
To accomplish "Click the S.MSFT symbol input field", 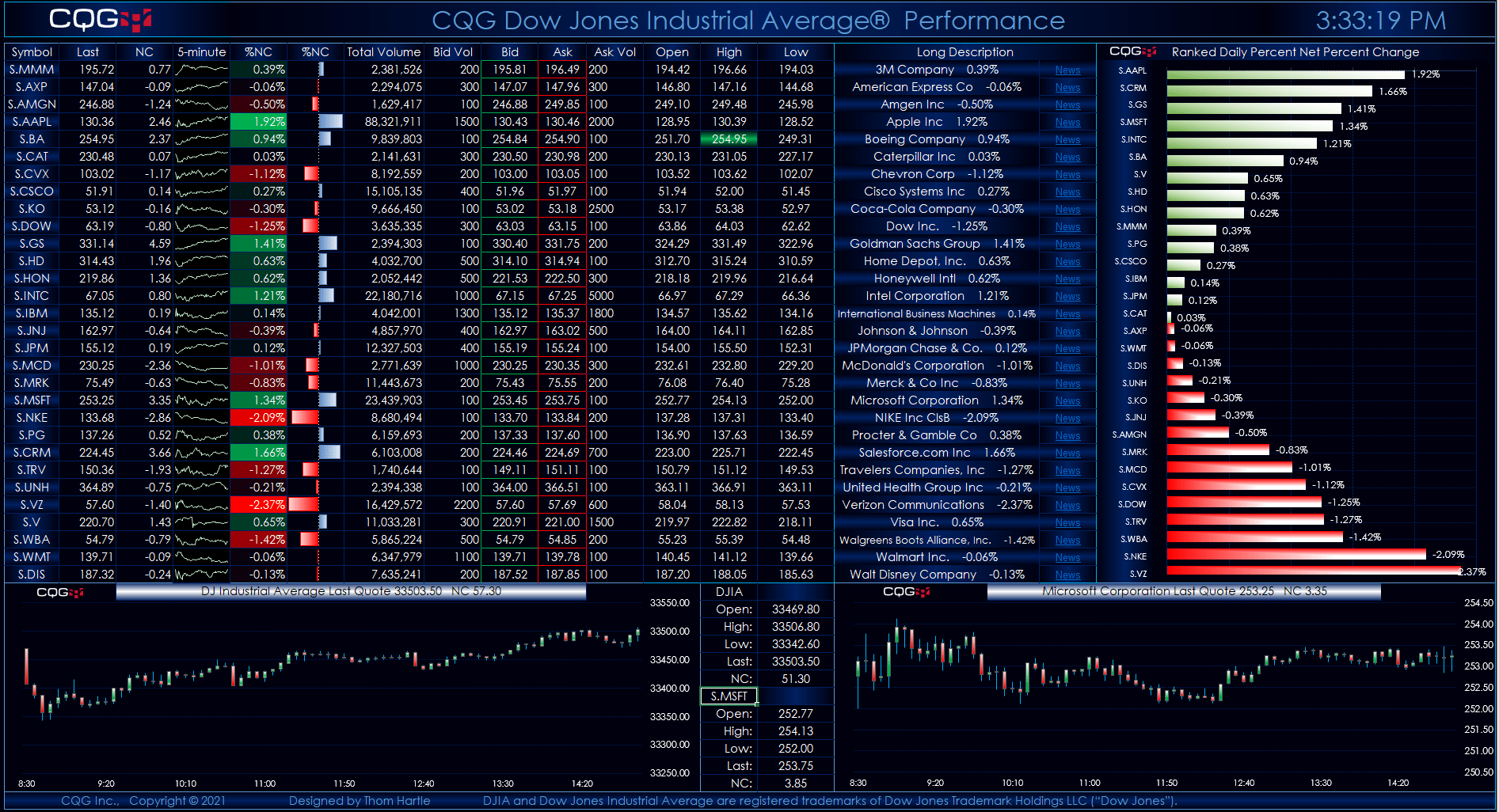I will [x=729, y=696].
